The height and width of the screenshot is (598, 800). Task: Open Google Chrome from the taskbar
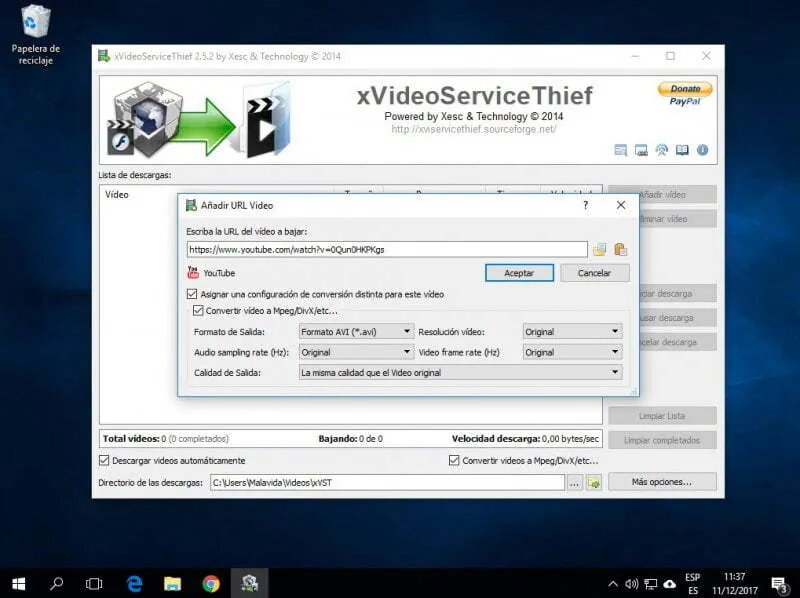[211, 582]
